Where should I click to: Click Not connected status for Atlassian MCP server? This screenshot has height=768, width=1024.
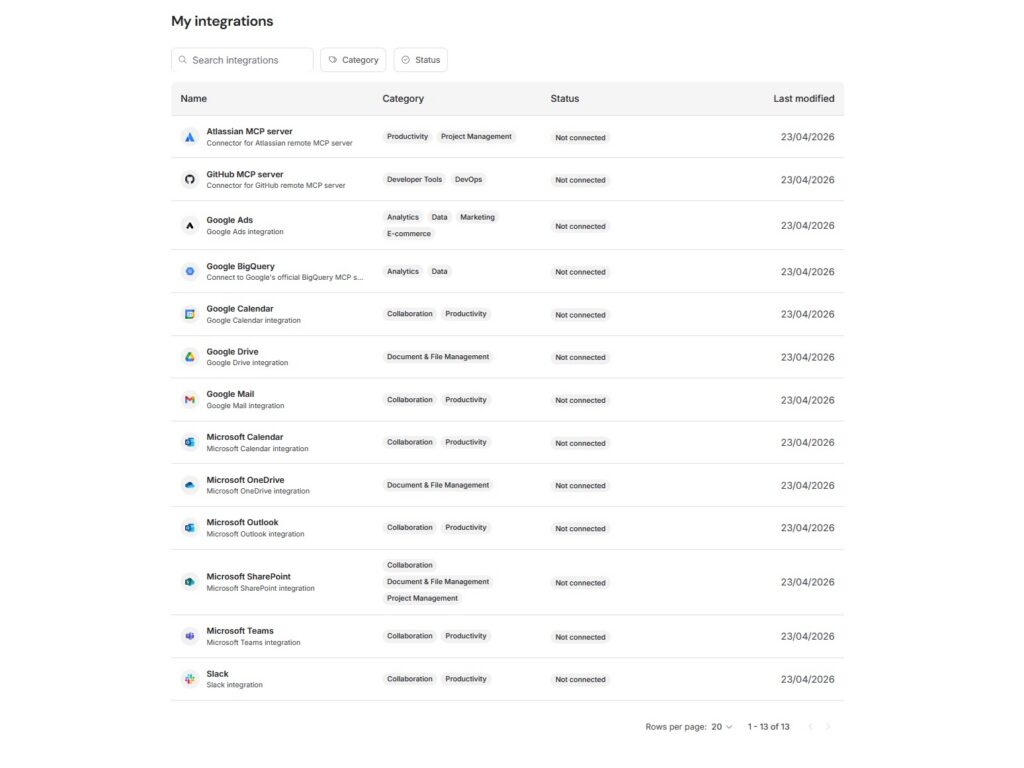click(580, 137)
